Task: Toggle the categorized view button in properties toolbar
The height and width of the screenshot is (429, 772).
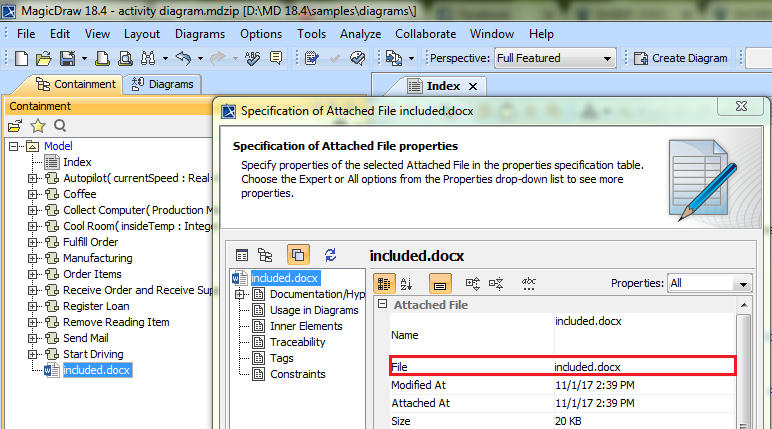Action: coord(384,284)
